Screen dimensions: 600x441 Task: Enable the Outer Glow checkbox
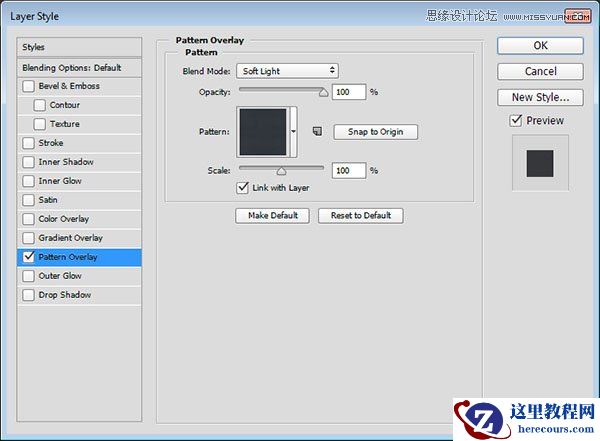(x=28, y=276)
